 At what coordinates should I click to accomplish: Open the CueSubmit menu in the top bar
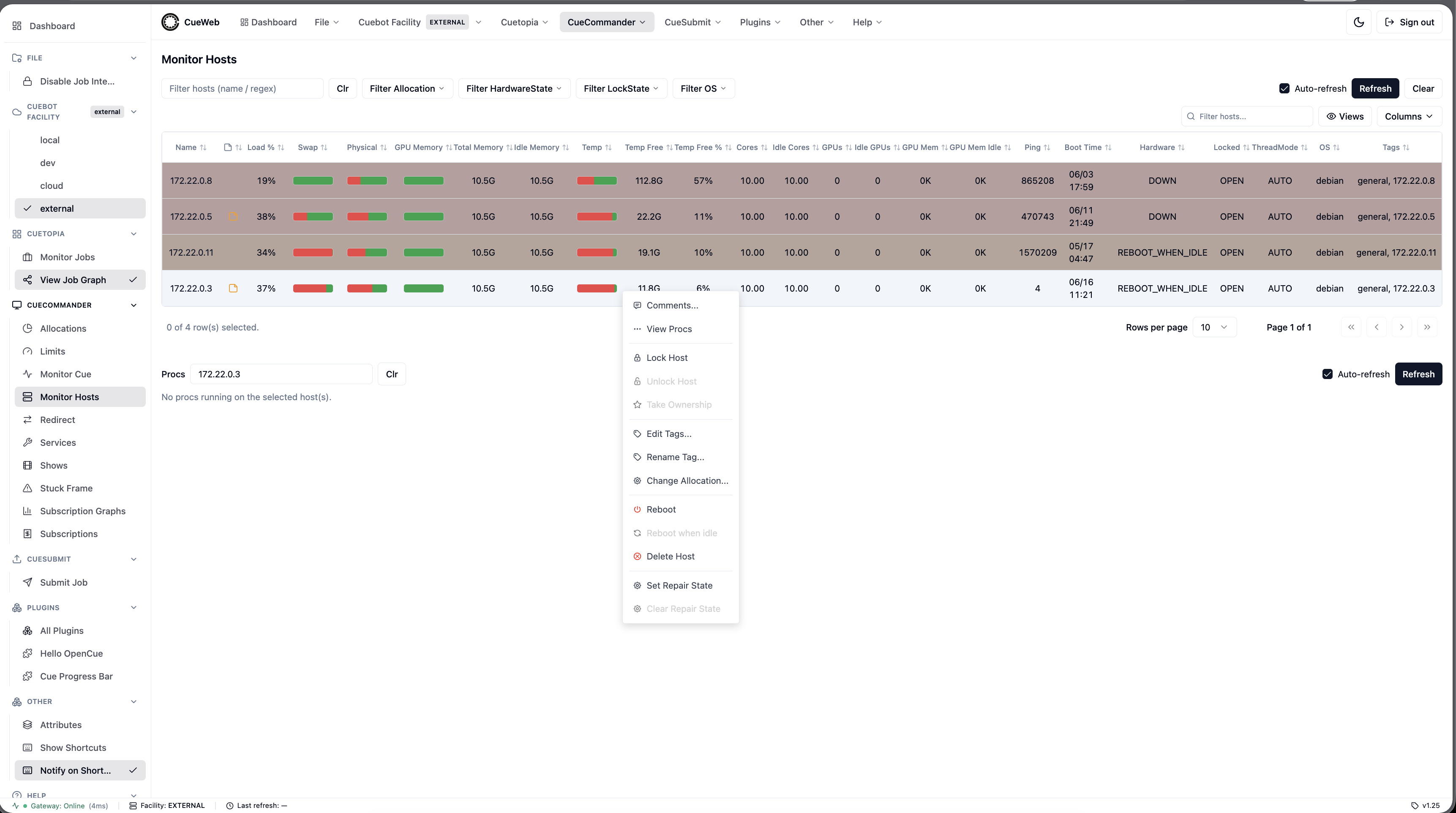[693, 22]
